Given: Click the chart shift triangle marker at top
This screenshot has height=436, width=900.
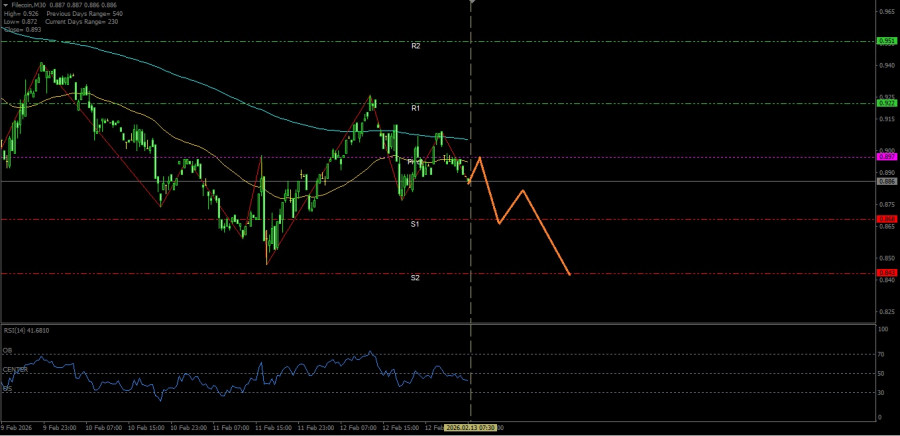Looking at the screenshot, I should pos(471,4).
